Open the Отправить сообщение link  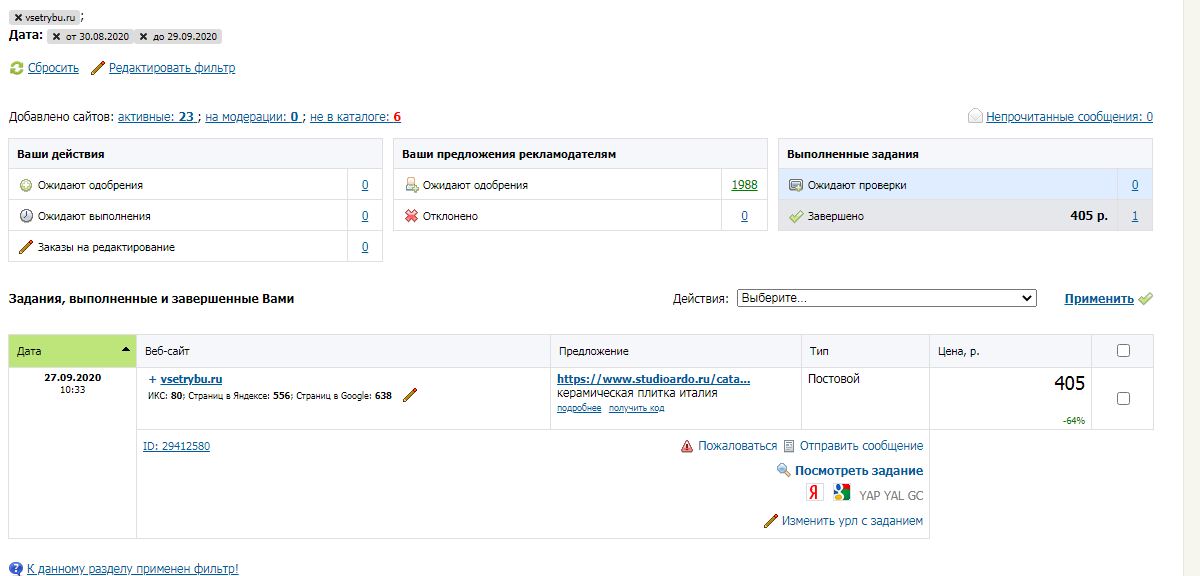[861, 446]
